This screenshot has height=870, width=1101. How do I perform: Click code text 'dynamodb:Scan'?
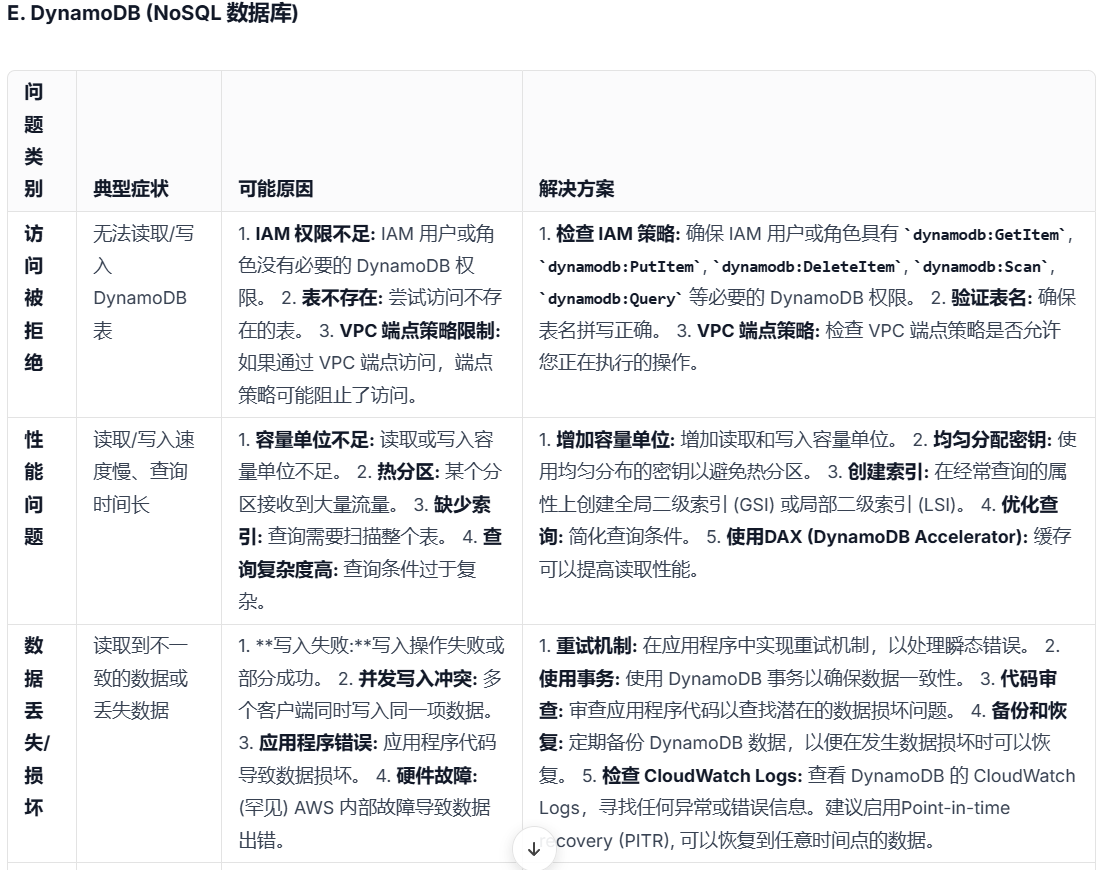[981, 267]
